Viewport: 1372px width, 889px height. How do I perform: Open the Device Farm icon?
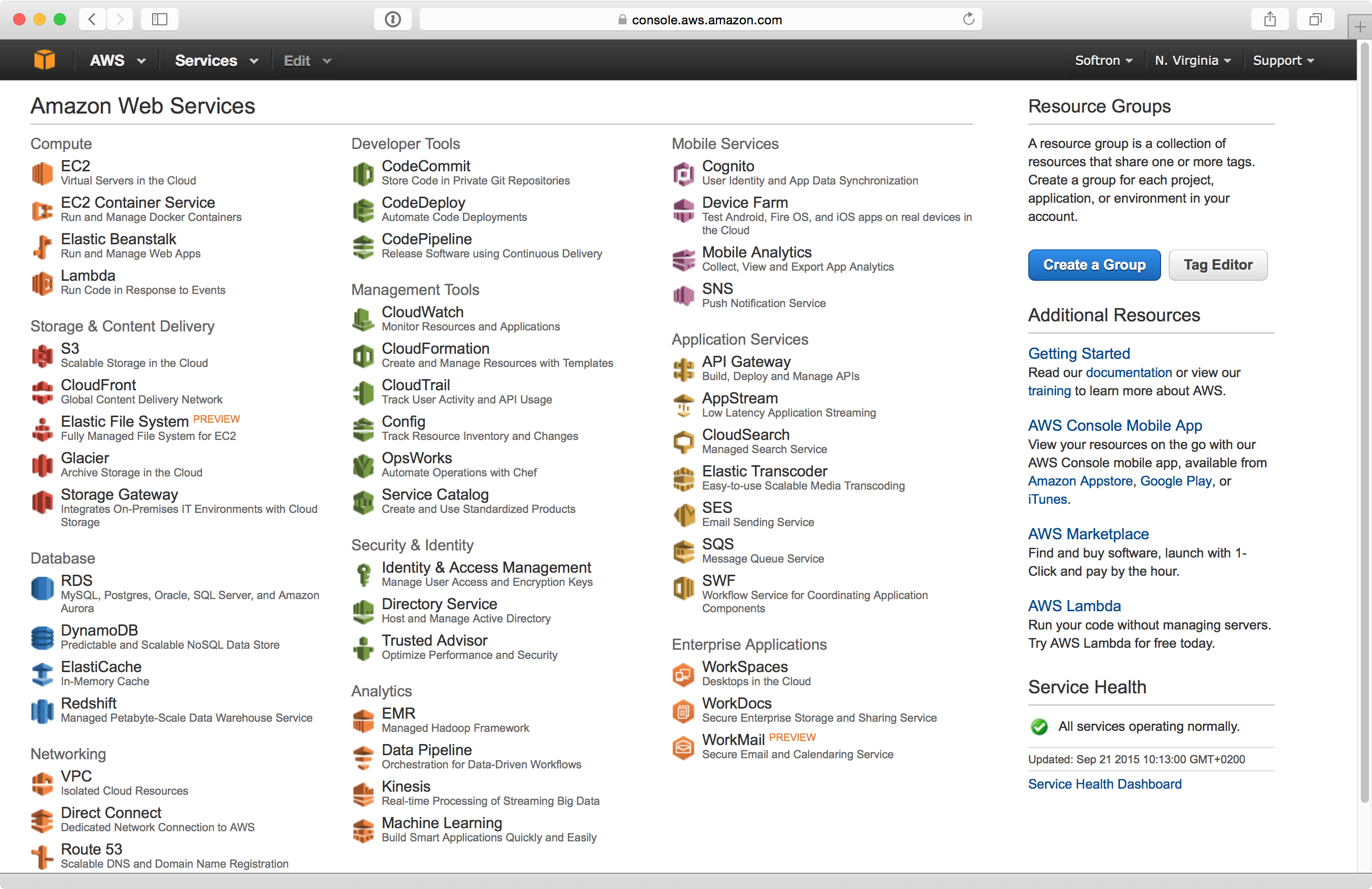[683, 210]
